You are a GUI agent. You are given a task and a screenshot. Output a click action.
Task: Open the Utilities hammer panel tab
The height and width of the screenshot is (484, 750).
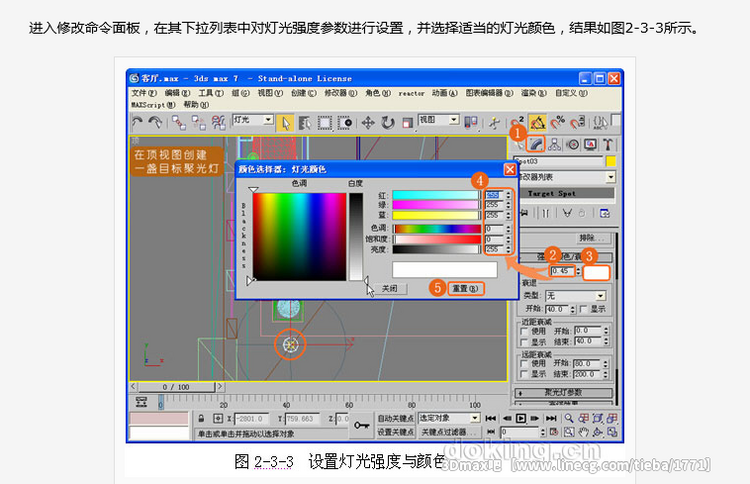608,144
